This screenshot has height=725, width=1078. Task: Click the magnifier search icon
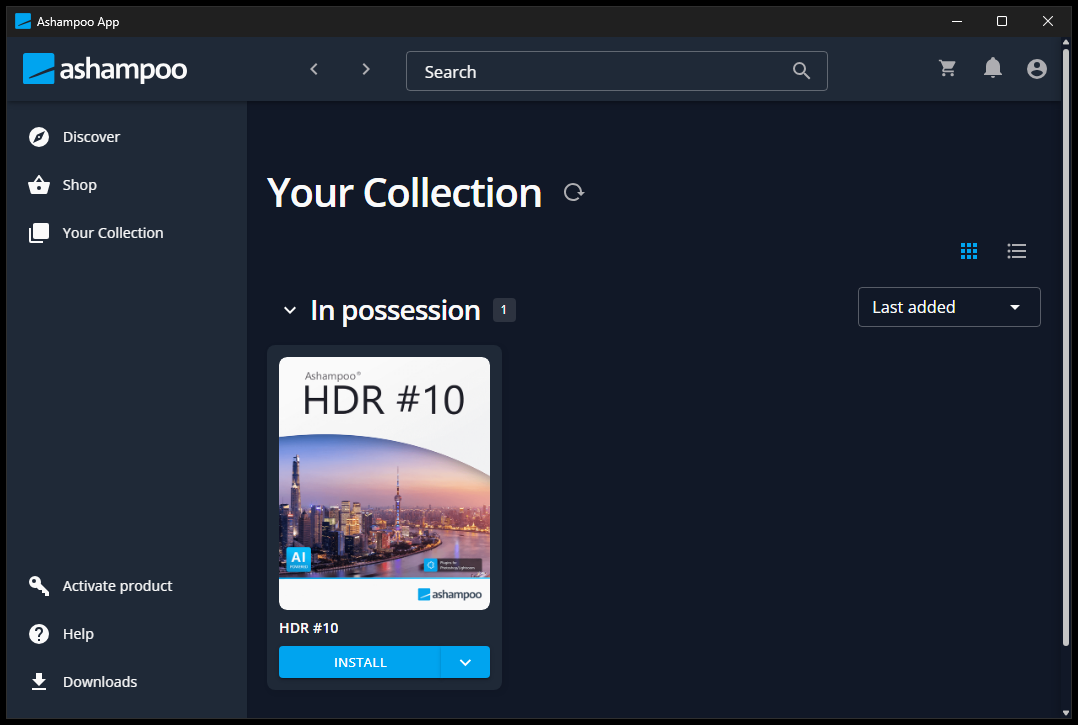click(x=801, y=70)
